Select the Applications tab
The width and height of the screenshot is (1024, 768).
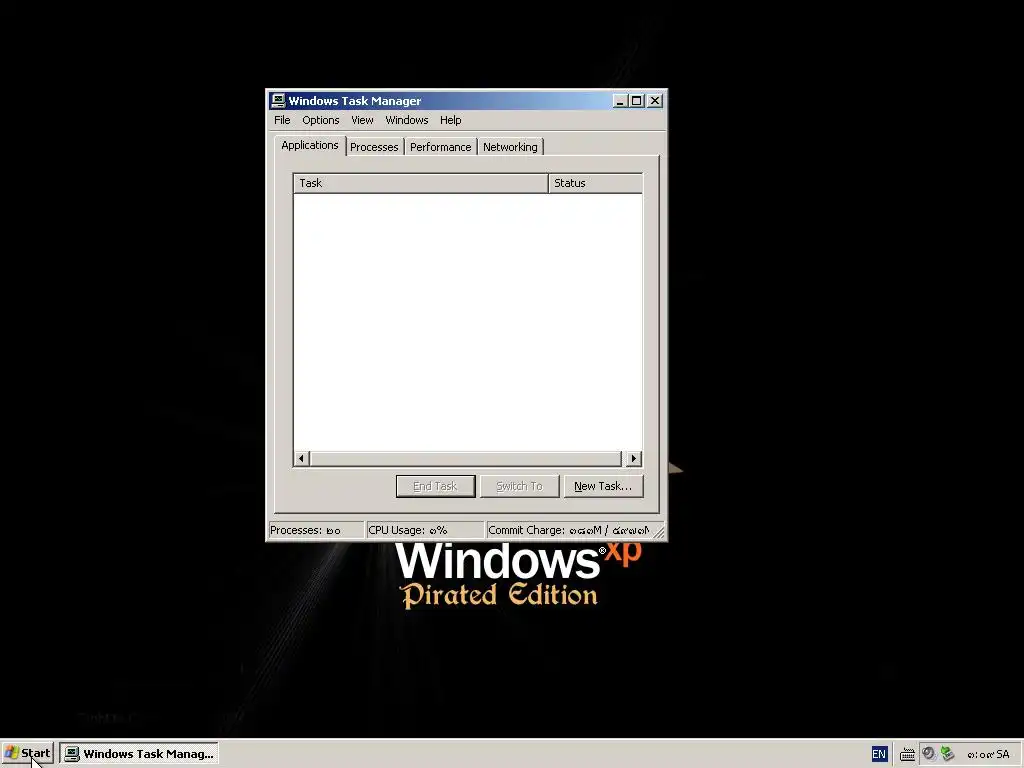click(310, 146)
